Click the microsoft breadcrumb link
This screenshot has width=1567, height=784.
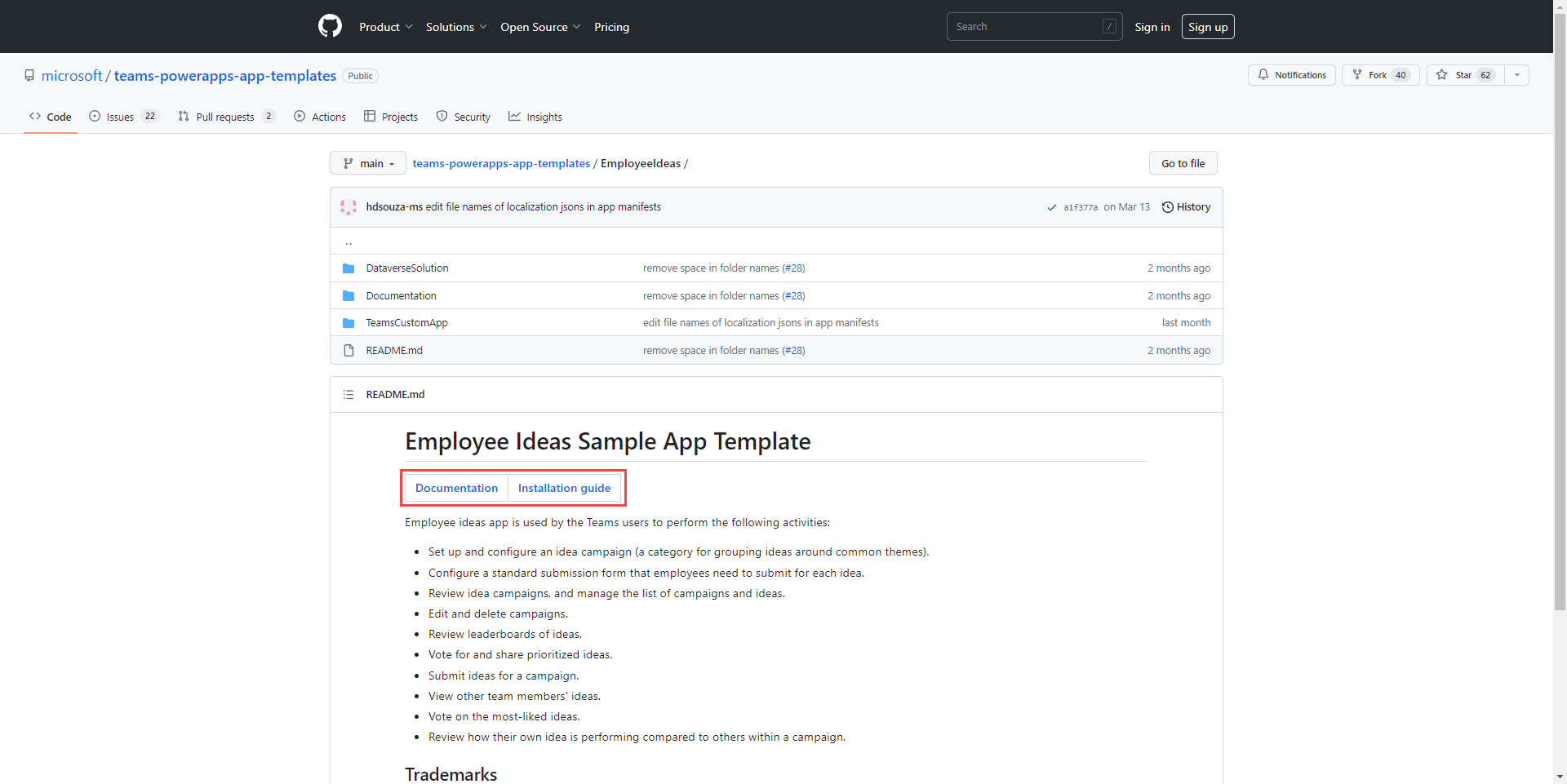pyautogui.click(x=72, y=75)
